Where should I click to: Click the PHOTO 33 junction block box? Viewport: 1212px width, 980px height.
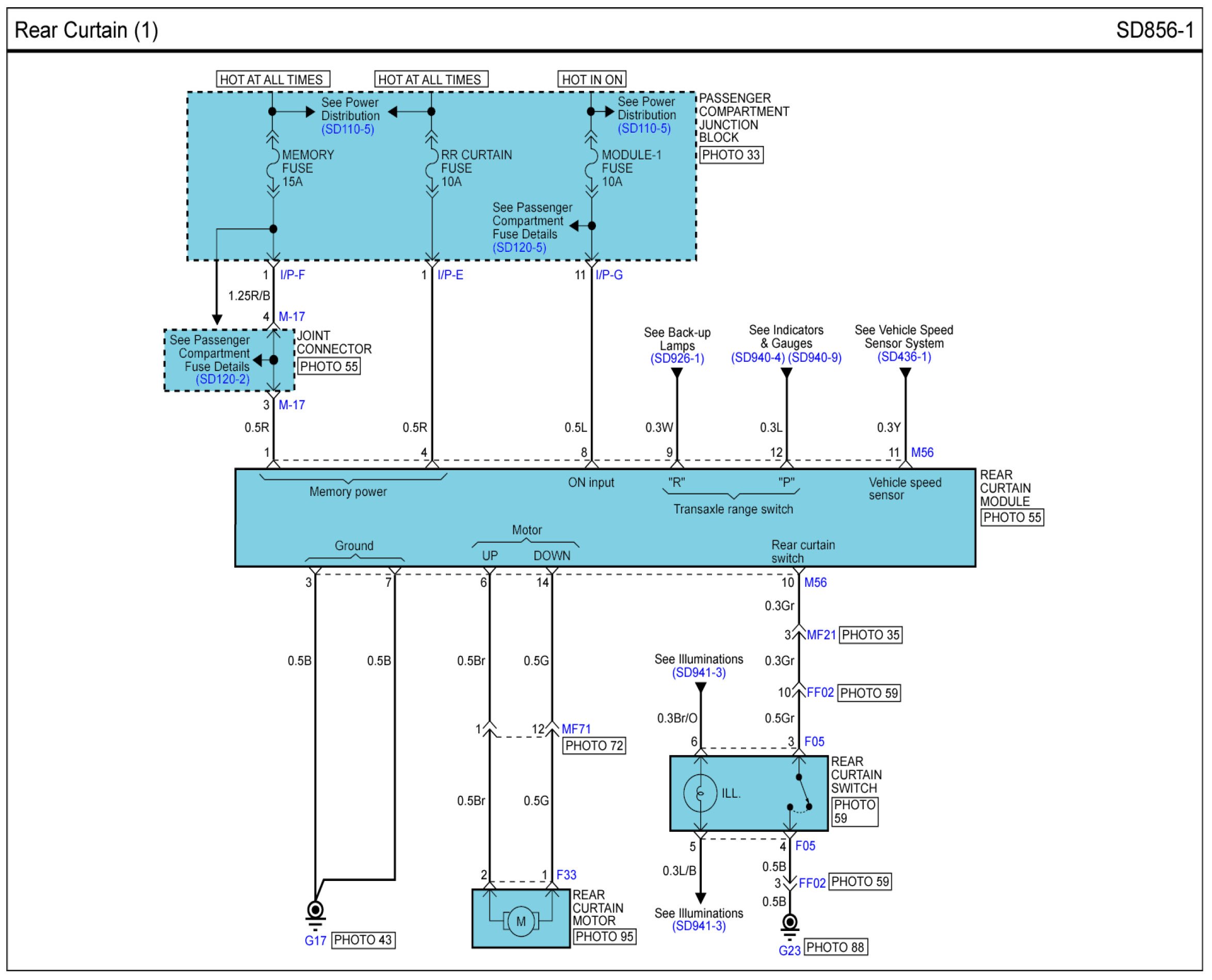731,155
